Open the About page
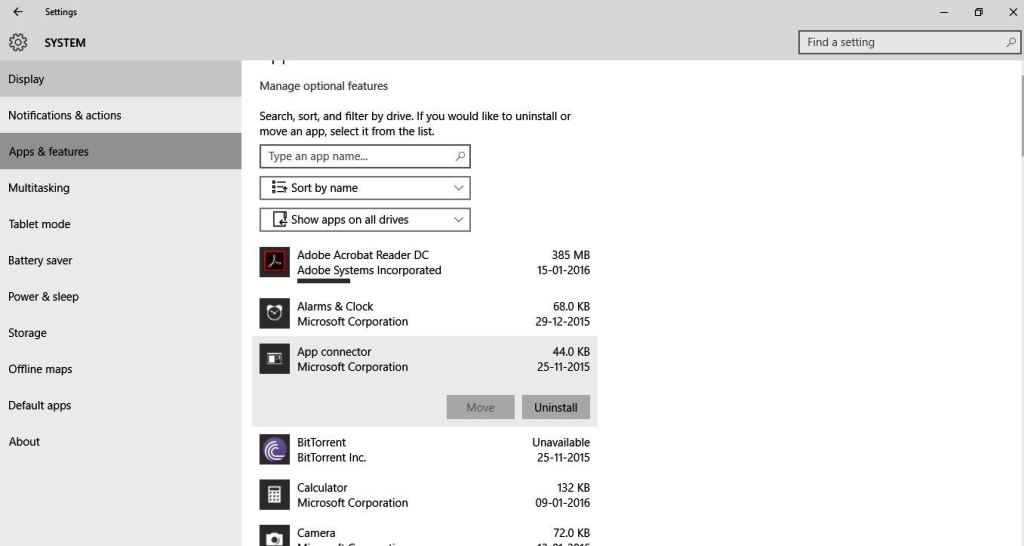This screenshot has height=546, width=1024. click(x=121, y=442)
